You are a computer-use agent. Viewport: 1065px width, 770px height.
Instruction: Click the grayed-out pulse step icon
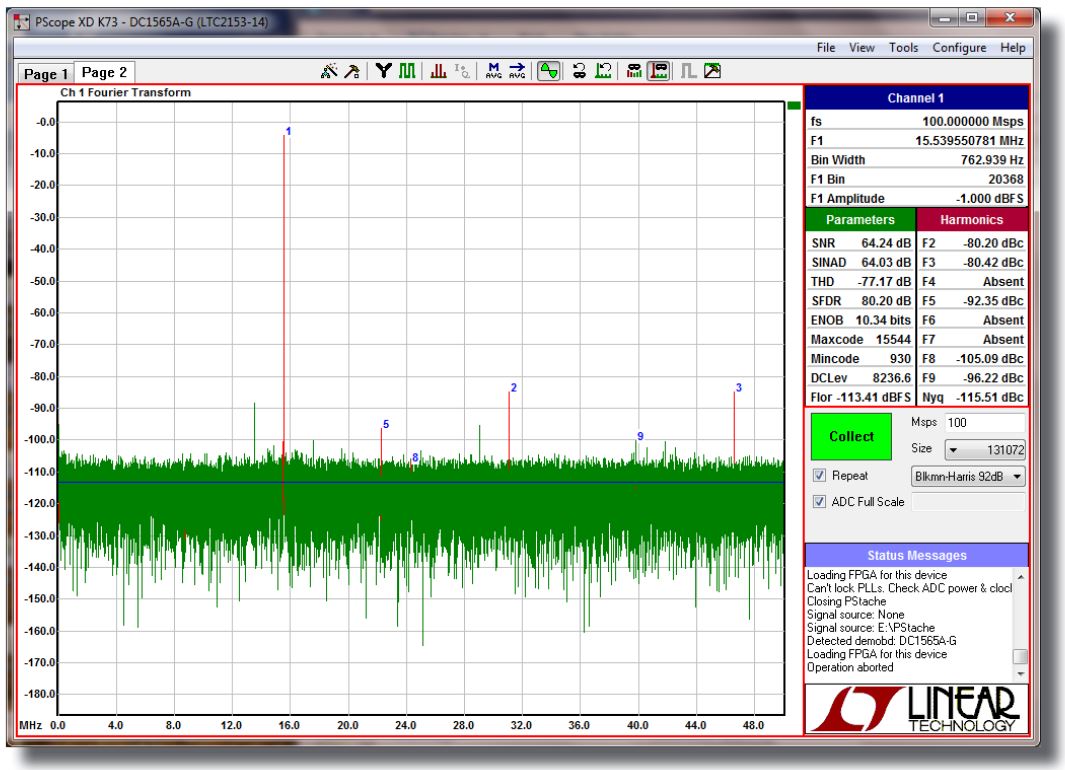pyautogui.click(x=689, y=71)
